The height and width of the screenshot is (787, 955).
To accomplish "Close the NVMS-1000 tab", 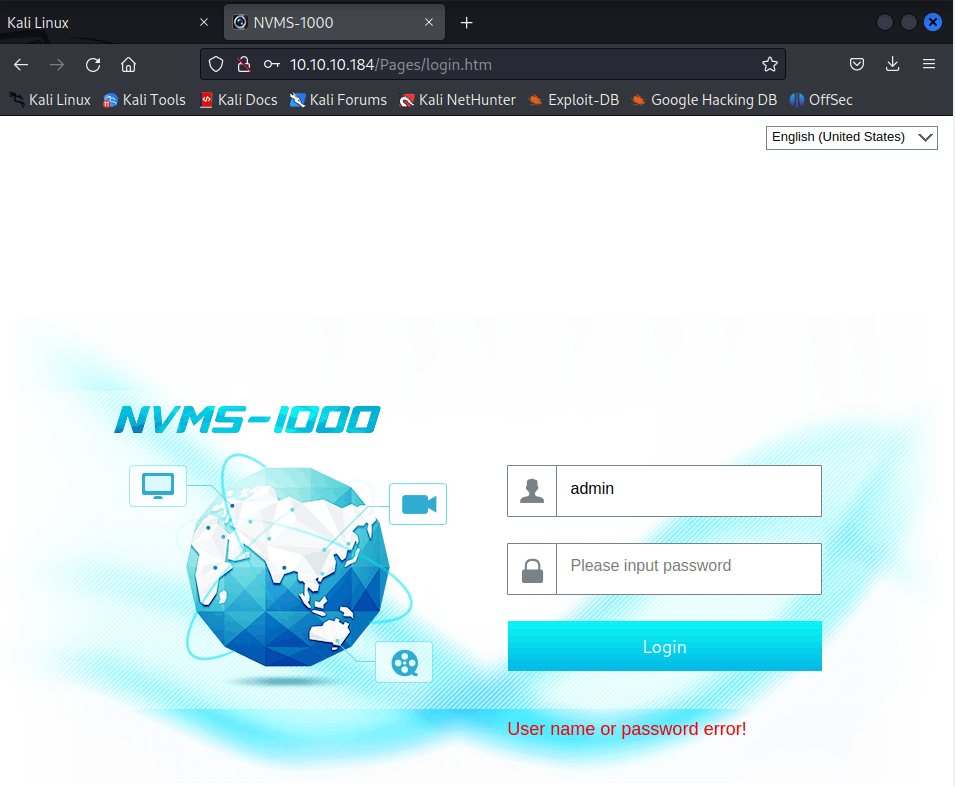I will click(x=429, y=23).
